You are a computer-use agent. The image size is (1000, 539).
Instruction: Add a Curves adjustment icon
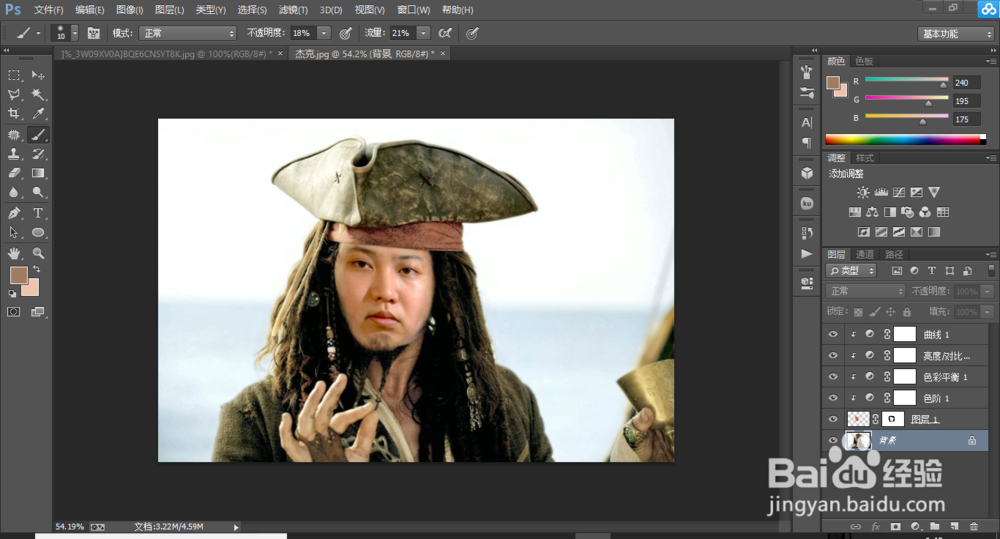(899, 192)
